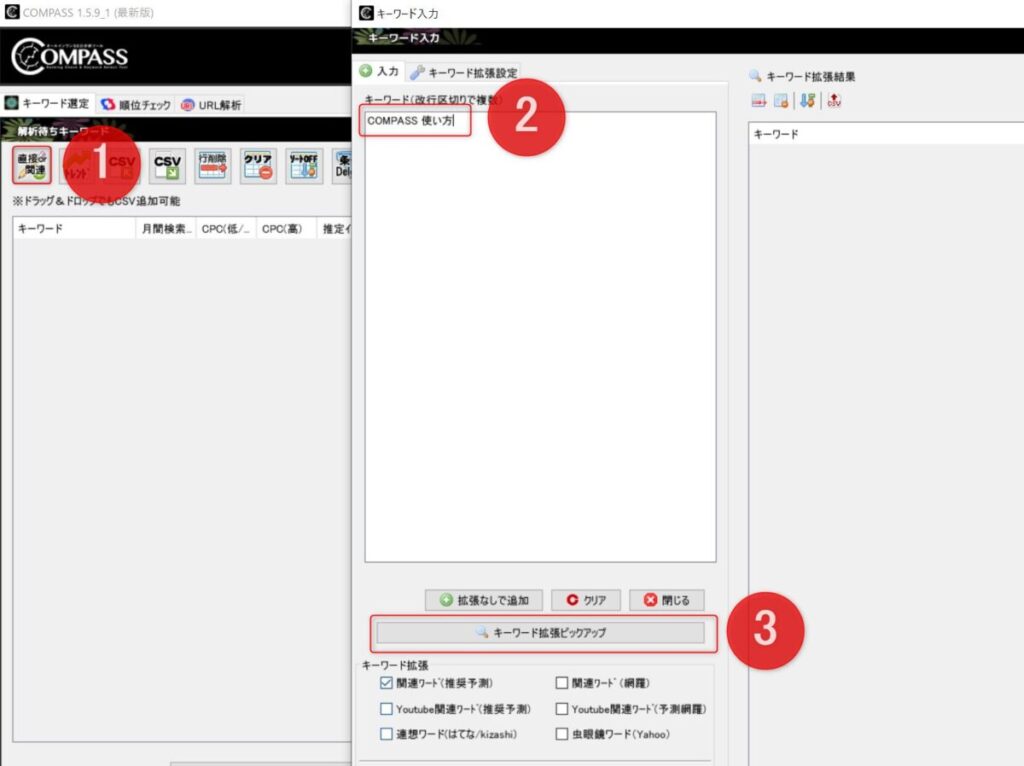The height and width of the screenshot is (766, 1024).
Task: Click the CSV export icon with green arrow
Action: (x=167, y=165)
